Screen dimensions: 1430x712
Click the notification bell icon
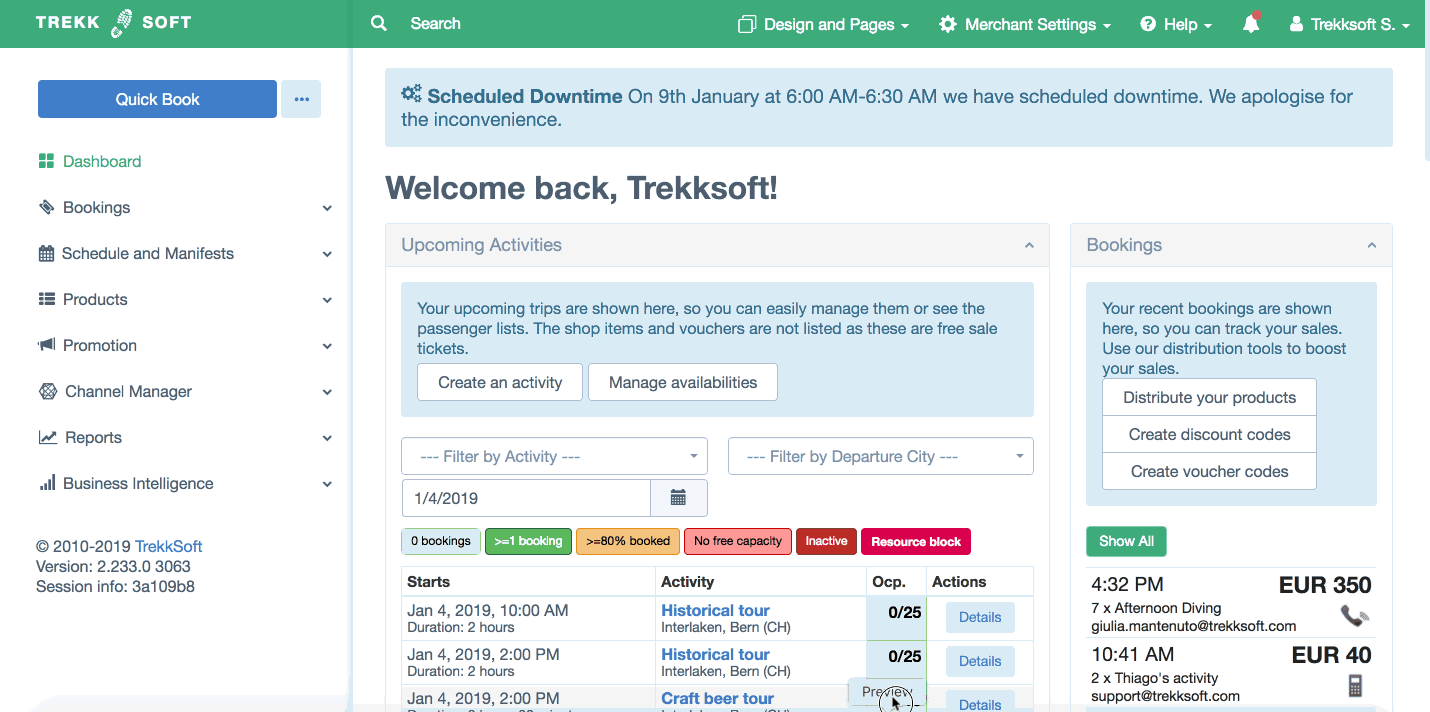pyautogui.click(x=1251, y=24)
